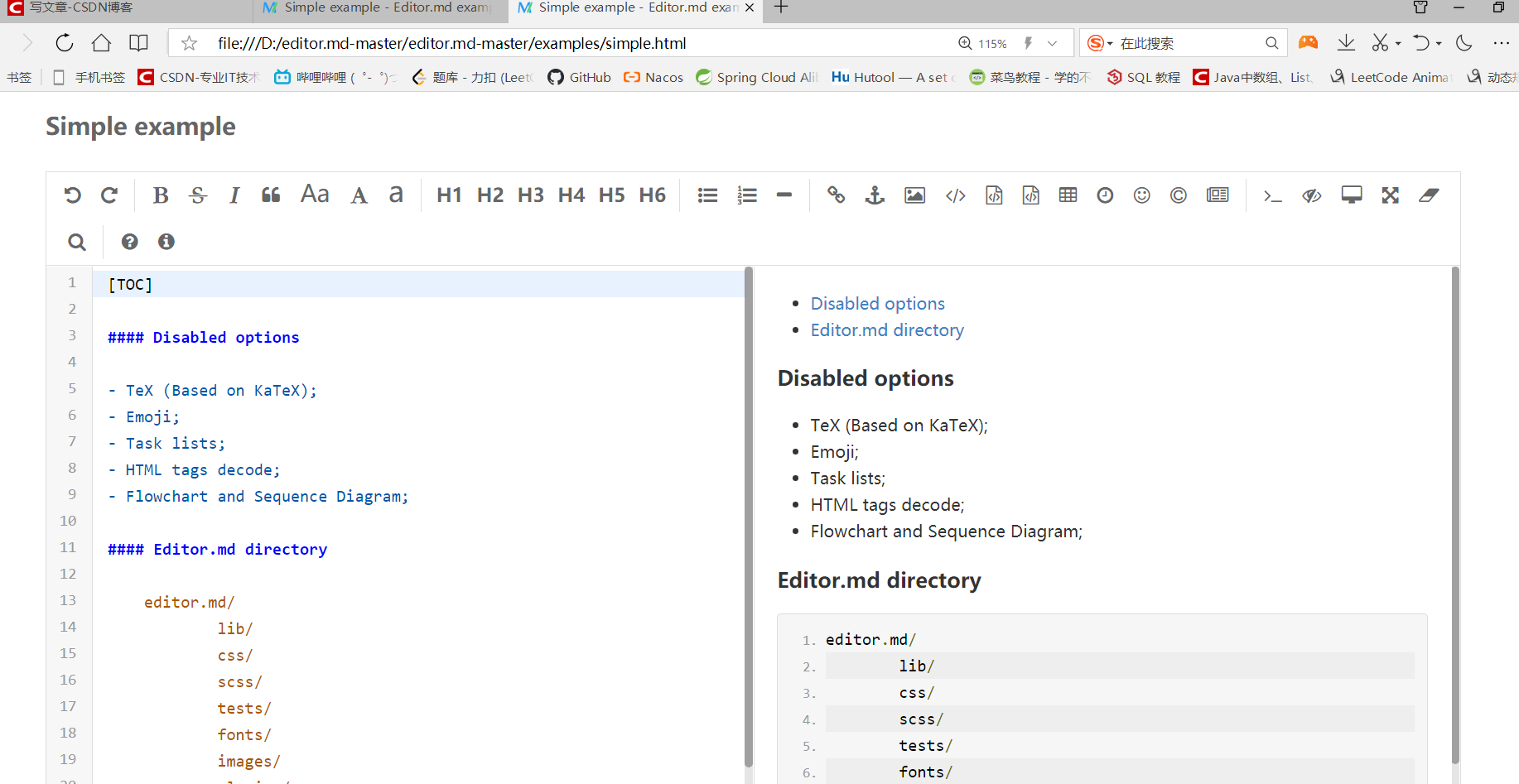The height and width of the screenshot is (784, 1519).
Task: Click the Redo icon in editor toolbar
Action: (109, 195)
